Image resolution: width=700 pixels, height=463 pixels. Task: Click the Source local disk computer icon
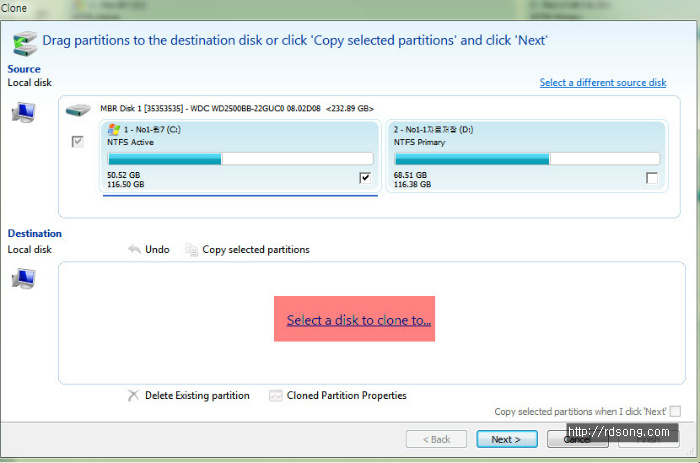click(x=22, y=113)
